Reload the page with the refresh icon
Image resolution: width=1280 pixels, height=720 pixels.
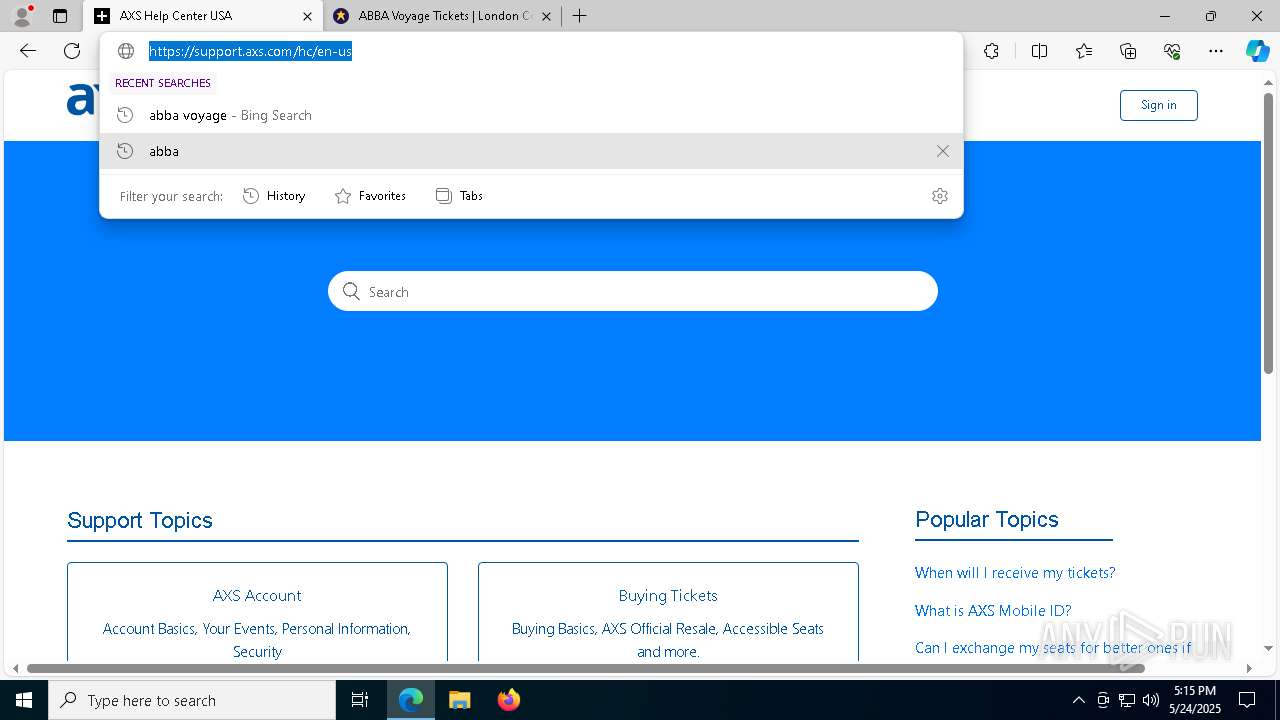coord(72,51)
